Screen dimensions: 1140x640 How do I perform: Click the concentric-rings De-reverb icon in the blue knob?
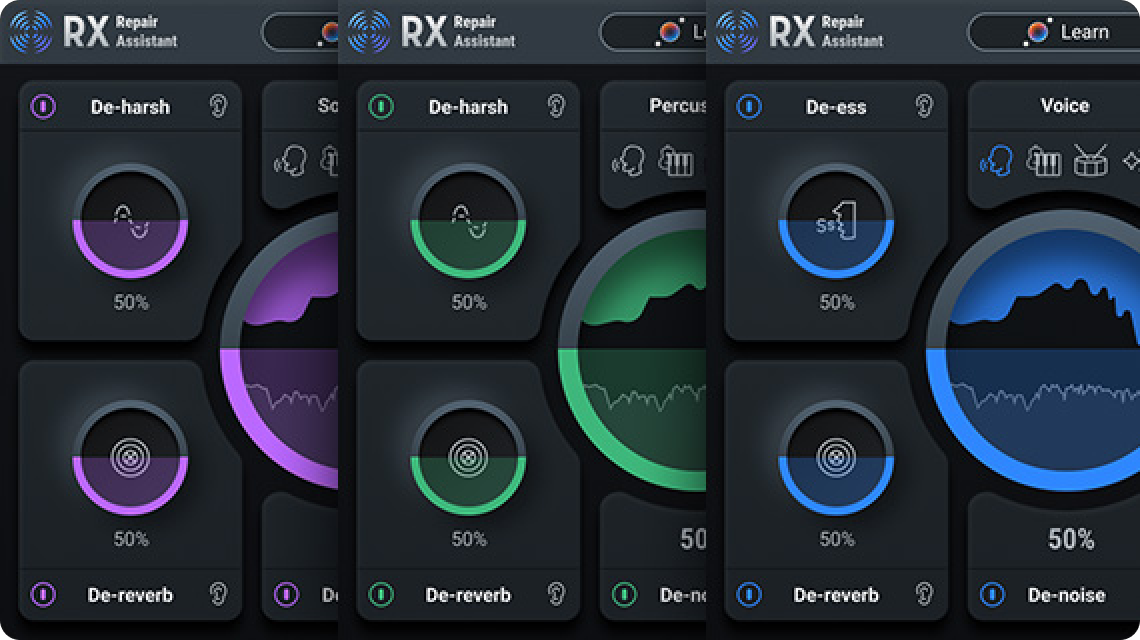(x=836, y=457)
